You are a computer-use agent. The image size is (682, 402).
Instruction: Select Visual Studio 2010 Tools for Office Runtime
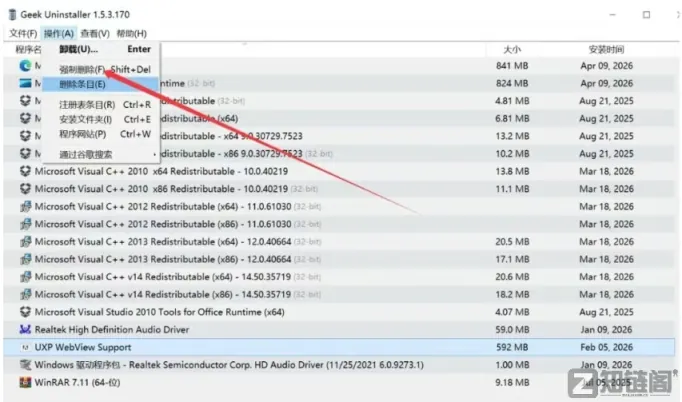pyautogui.click(x=160, y=312)
